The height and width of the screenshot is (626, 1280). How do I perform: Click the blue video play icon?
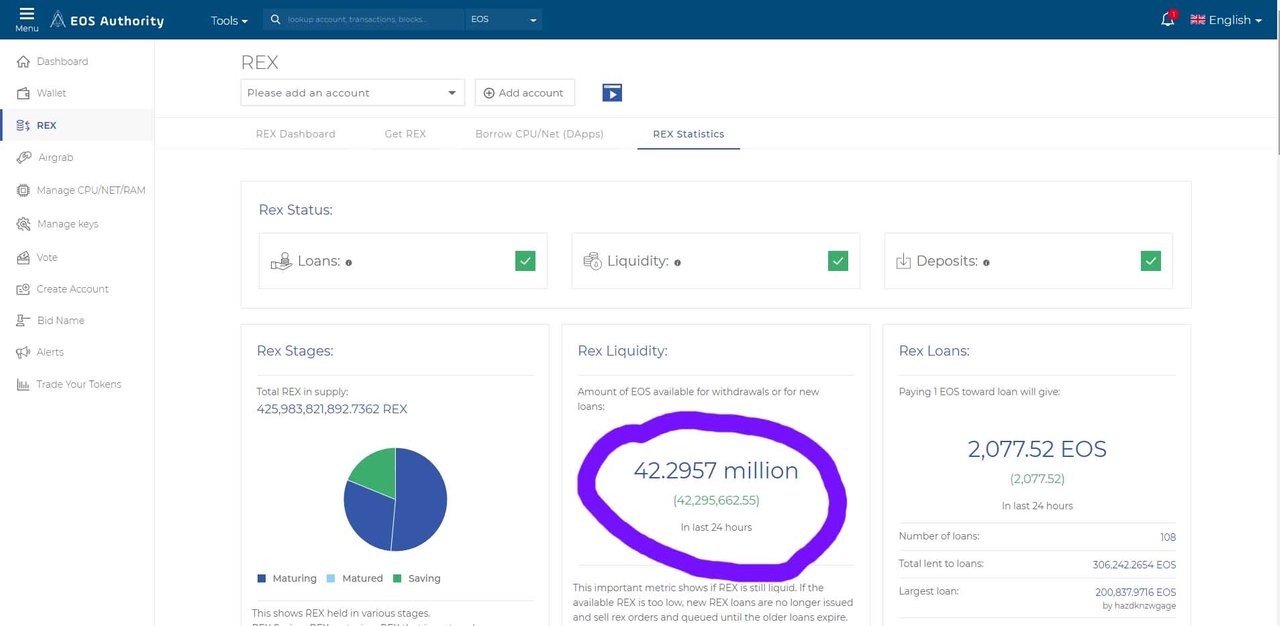tap(612, 93)
